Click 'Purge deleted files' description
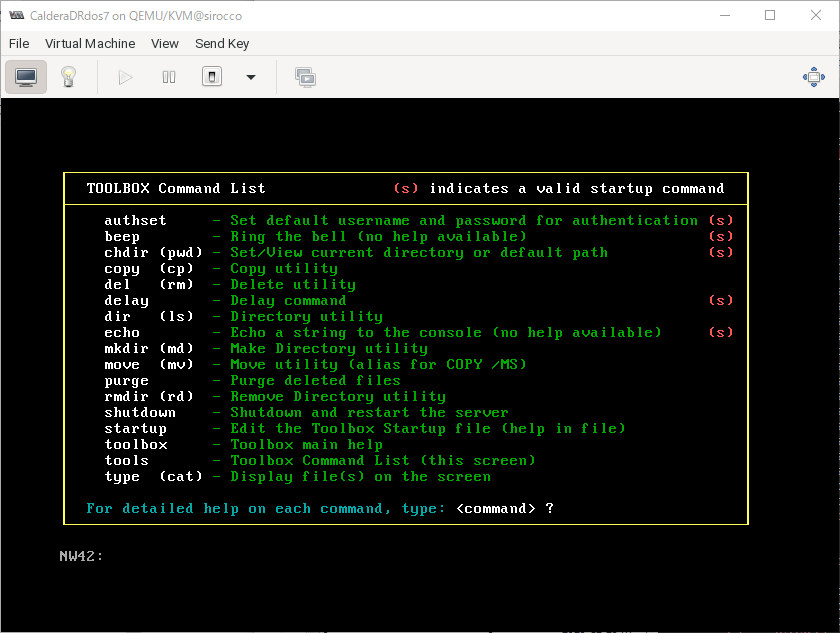Viewport: 840px width, 633px height. tap(316, 381)
